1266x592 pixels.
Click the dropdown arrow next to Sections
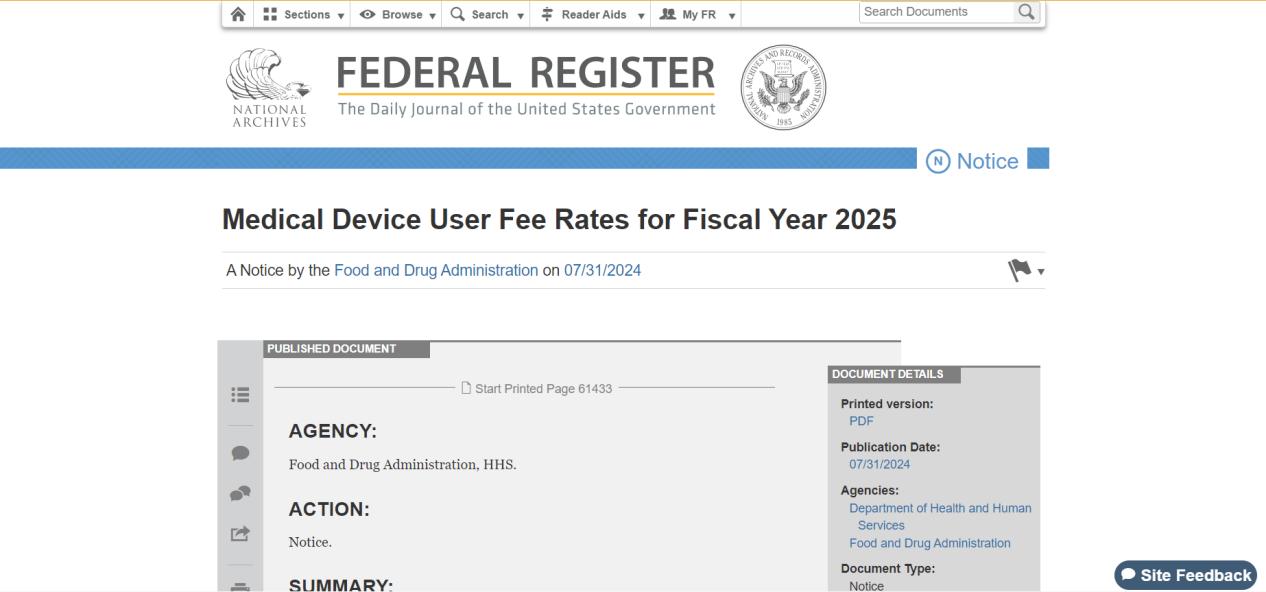(341, 16)
